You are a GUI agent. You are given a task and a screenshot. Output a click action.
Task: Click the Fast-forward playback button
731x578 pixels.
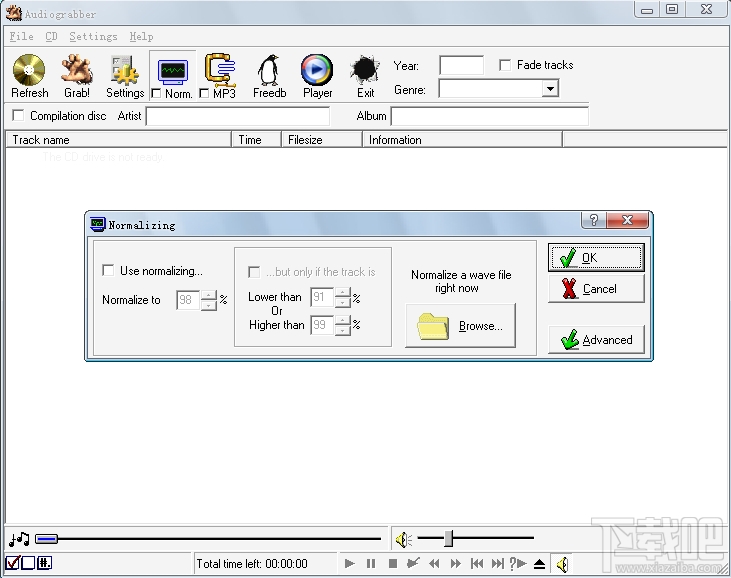[455, 564]
